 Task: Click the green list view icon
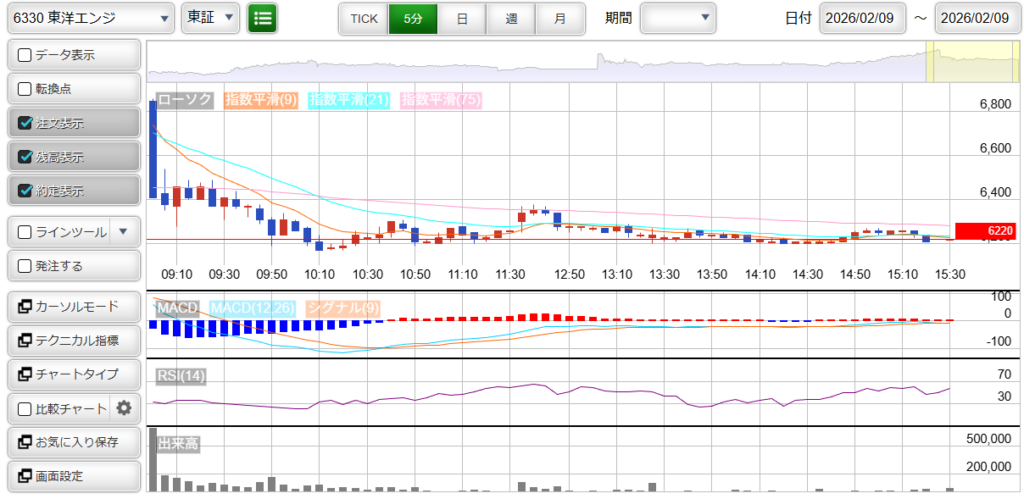[262, 18]
